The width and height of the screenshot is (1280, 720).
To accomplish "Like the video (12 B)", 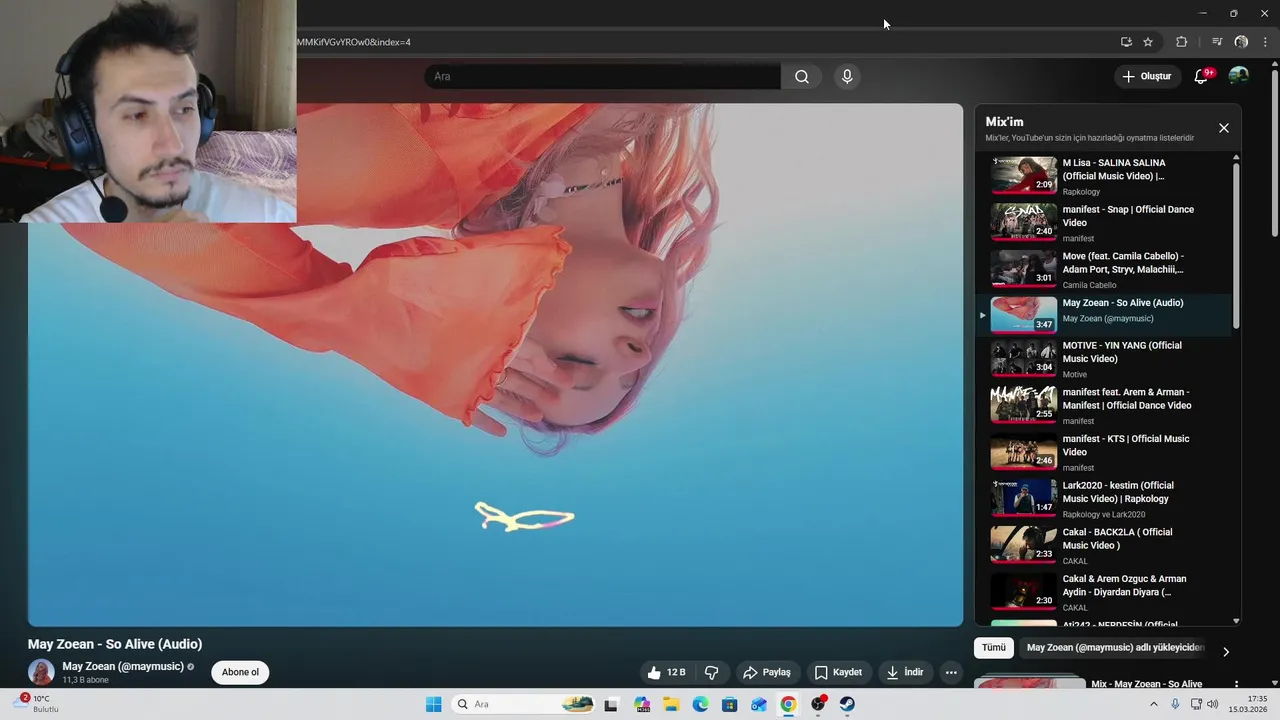I will point(667,673).
